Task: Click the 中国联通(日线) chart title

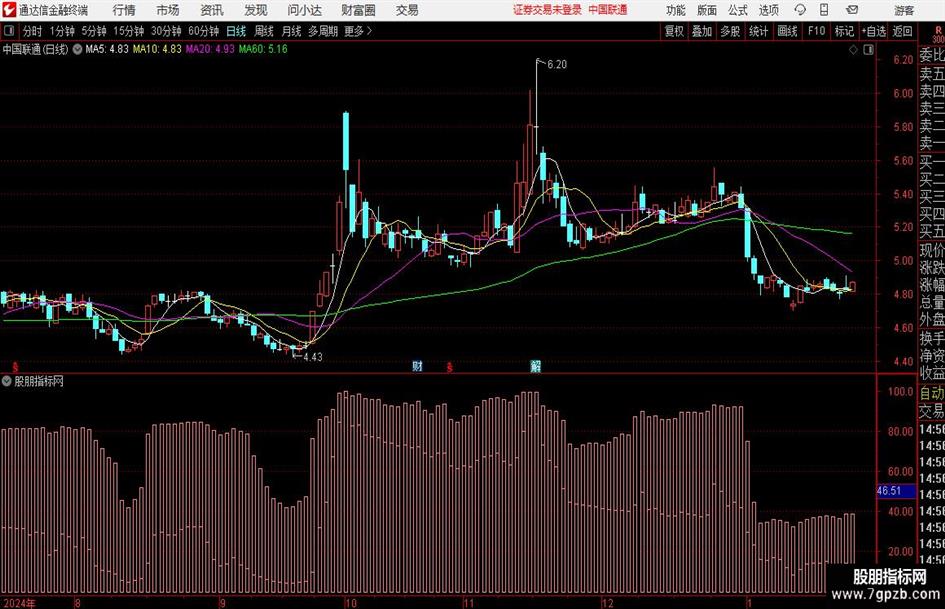Action: coord(35,49)
